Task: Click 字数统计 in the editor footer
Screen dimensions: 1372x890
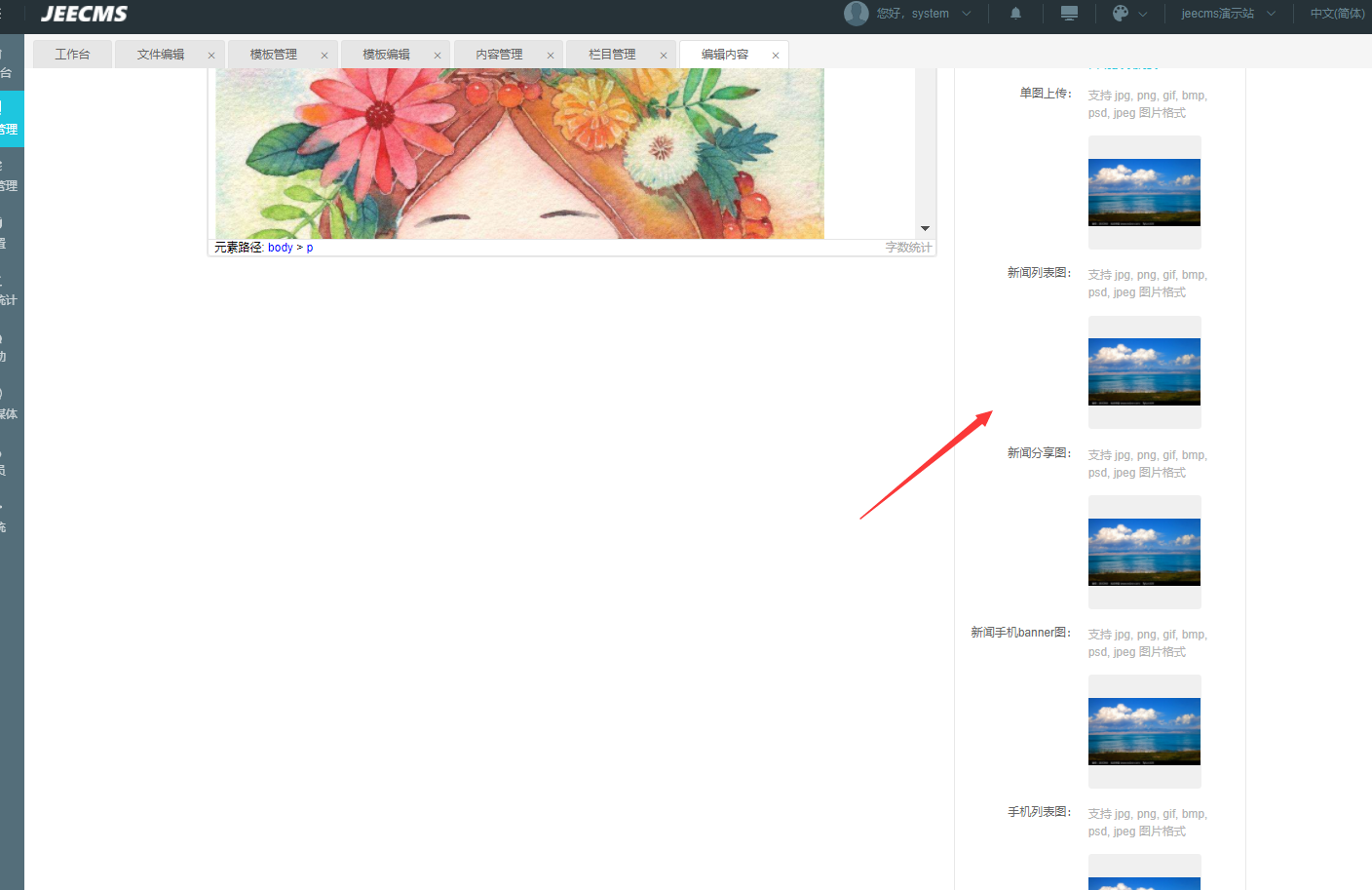Action: click(908, 248)
